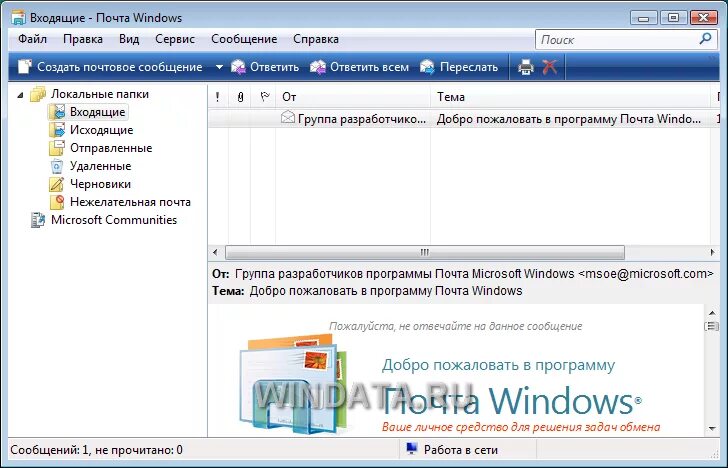The width and height of the screenshot is (728, 468).
Task: Click the search magnifier icon
Action: (x=705, y=39)
